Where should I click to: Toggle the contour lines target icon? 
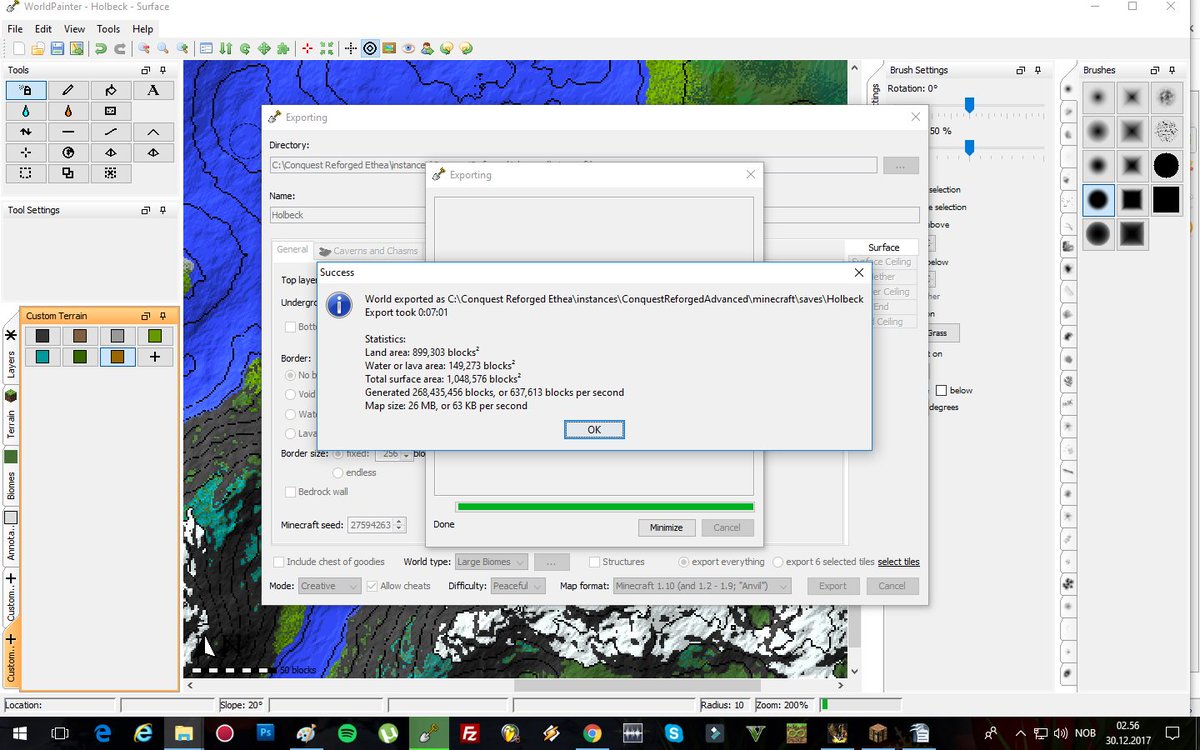coord(369,48)
